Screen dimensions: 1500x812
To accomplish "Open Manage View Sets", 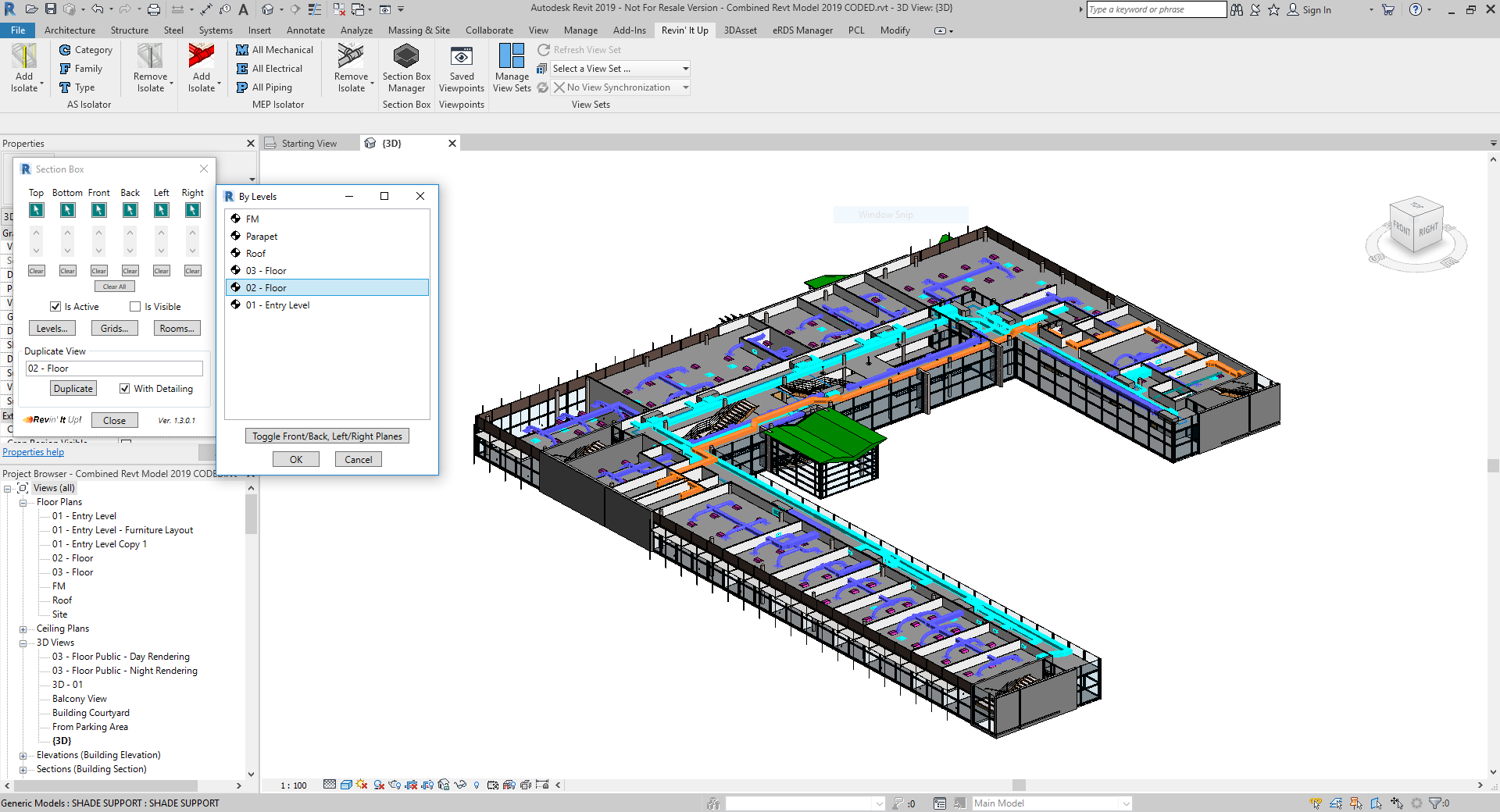I will coord(512,68).
